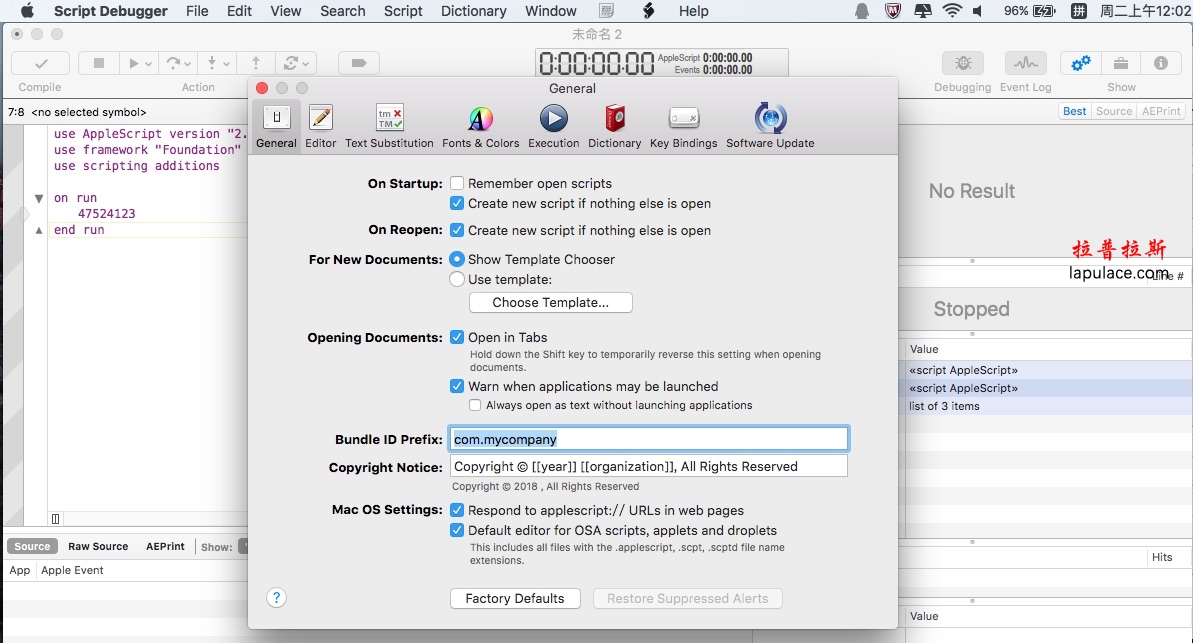Toggle Always open as text checkbox

475,405
